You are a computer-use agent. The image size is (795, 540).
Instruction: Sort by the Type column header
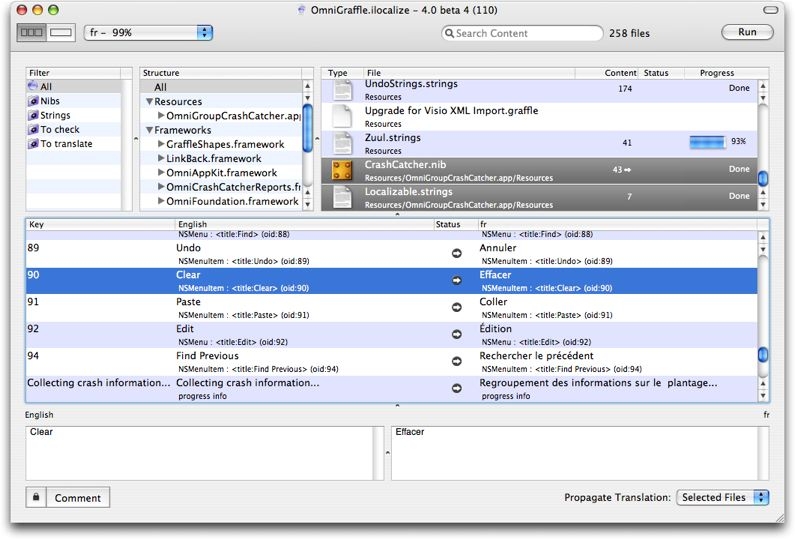point(342,73)
